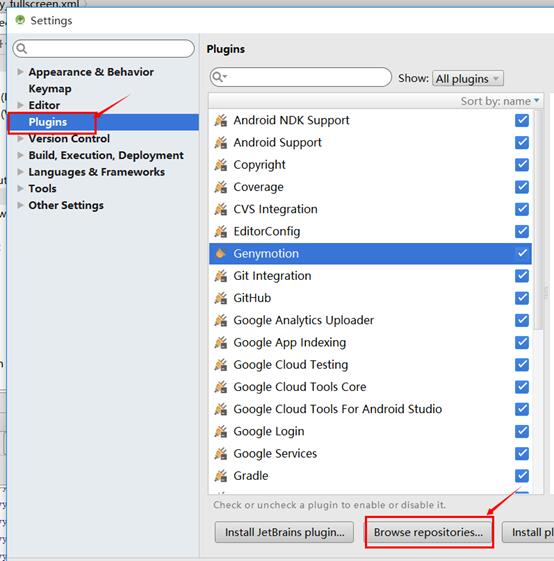This screenshot has width=554, height=561.
Task: Select the Git Integration plugin name
Action: click(272, 276)
